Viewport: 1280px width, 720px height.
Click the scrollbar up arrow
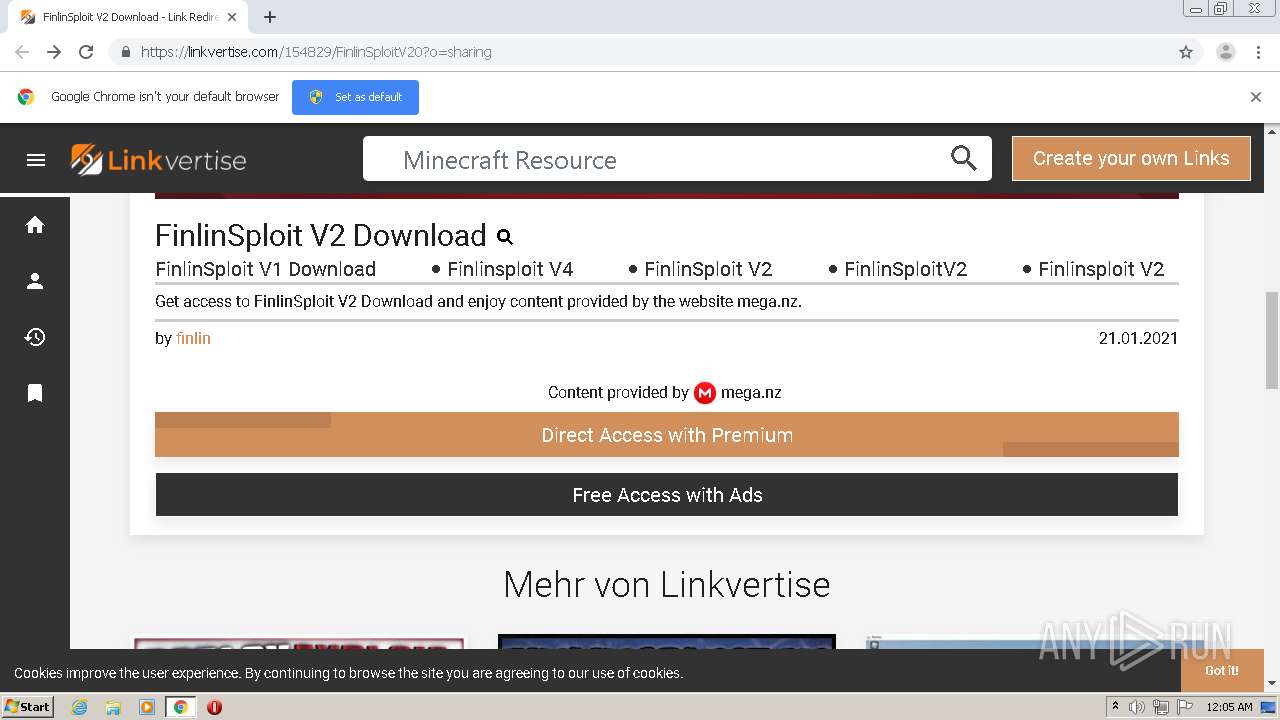click(x=1272, y=131)
